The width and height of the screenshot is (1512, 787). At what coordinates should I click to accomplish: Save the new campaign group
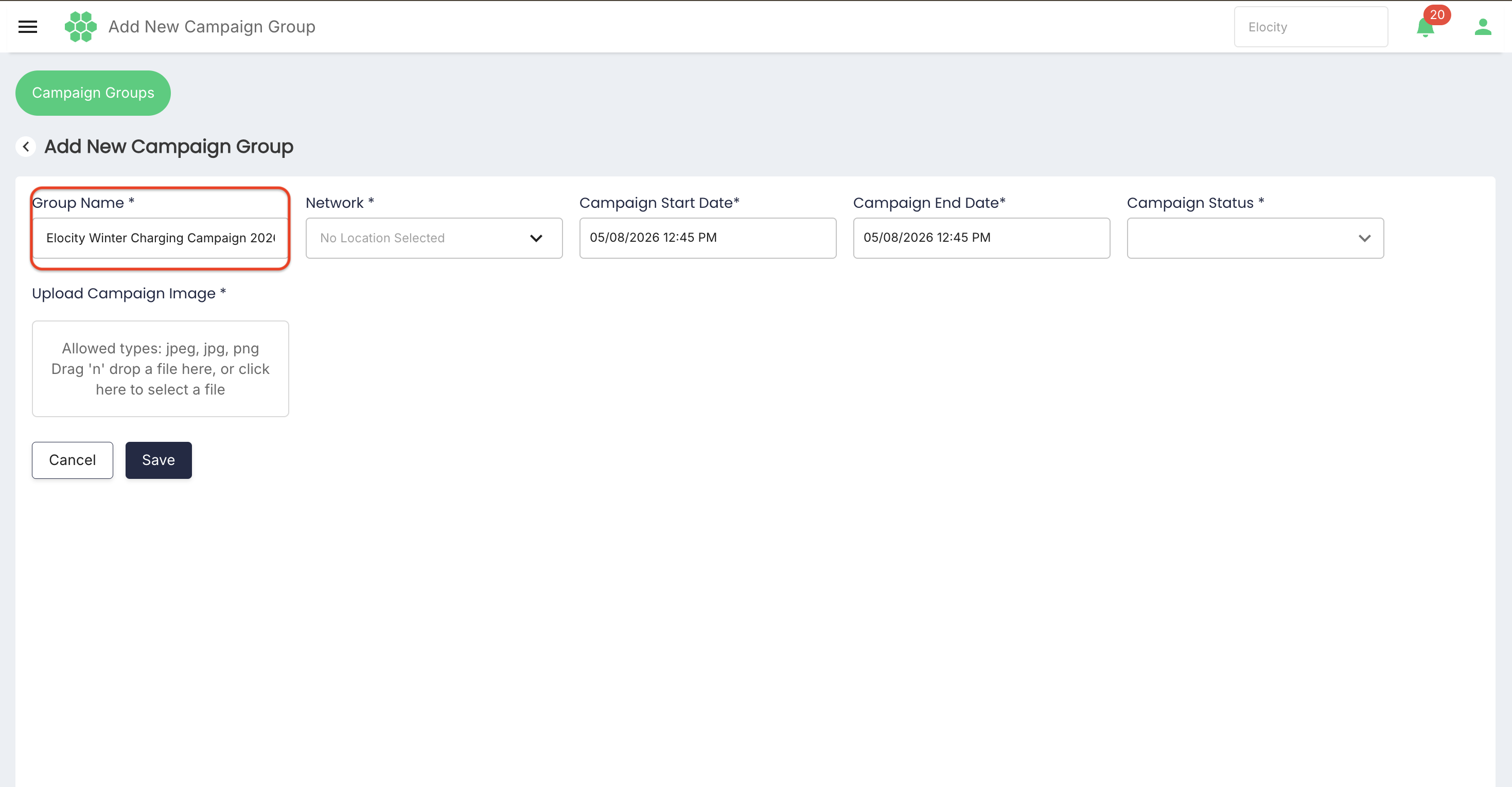[x=159, y=460]
